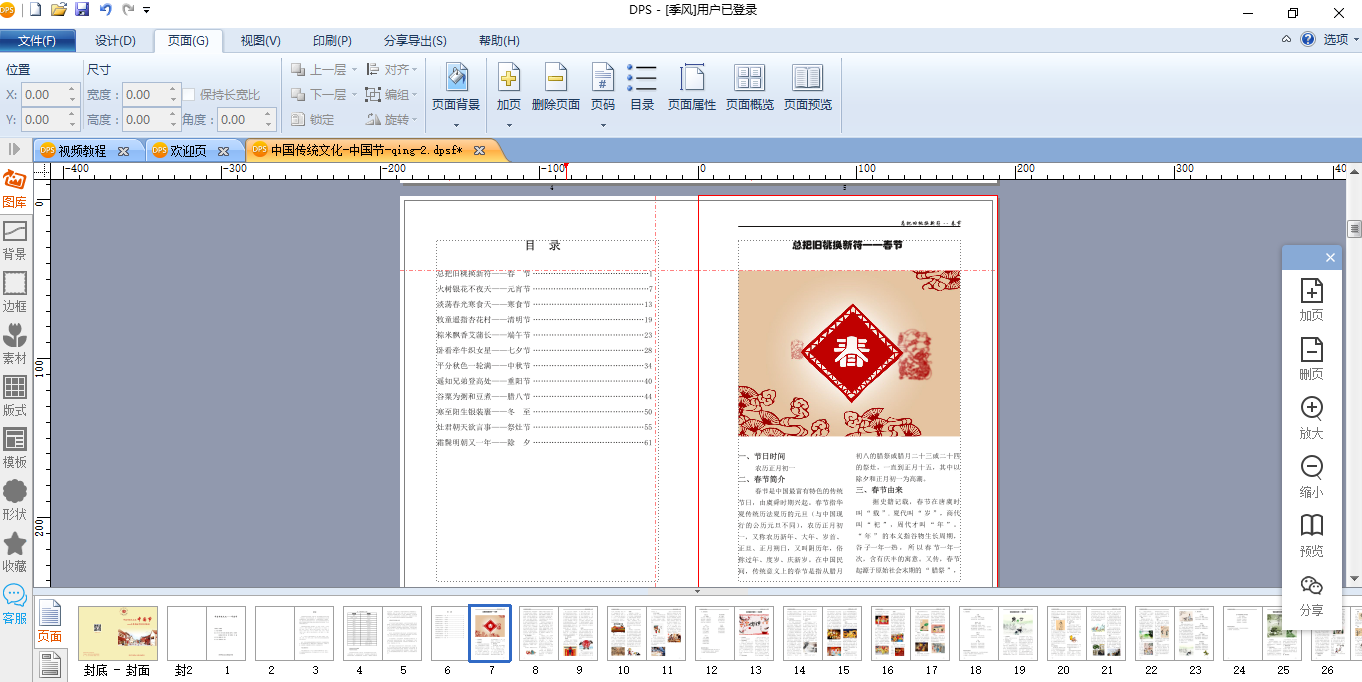This screenshot has width=1362, height=682.
Task: Switch to the 视图(V) ribbon tab
Action: (260, 41)
